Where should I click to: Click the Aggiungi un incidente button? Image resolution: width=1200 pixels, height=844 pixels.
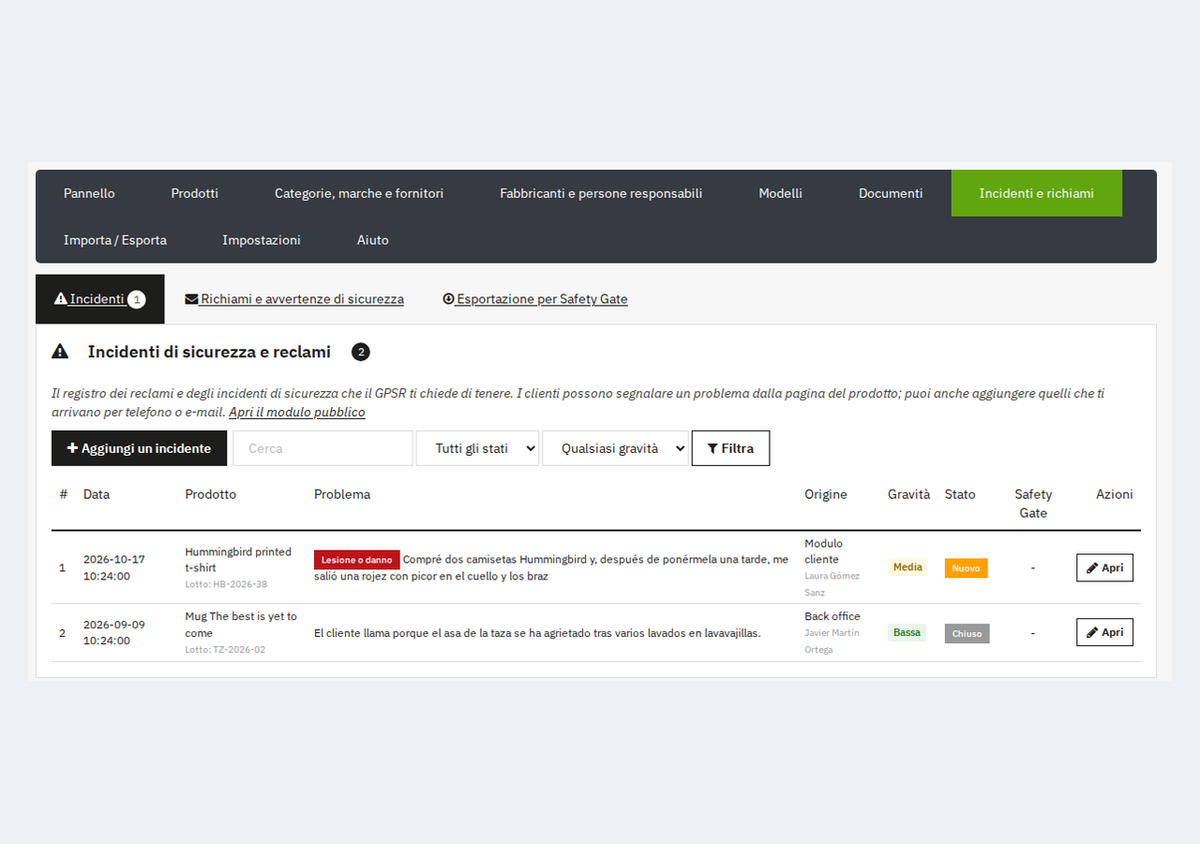[139, 449]
